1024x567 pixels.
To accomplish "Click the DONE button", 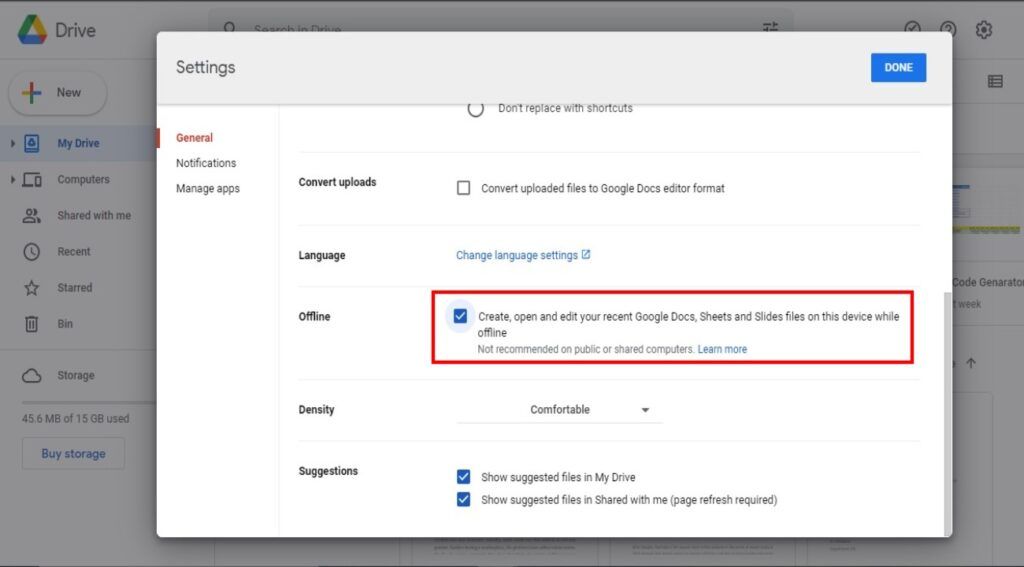I will coord(898,67).
